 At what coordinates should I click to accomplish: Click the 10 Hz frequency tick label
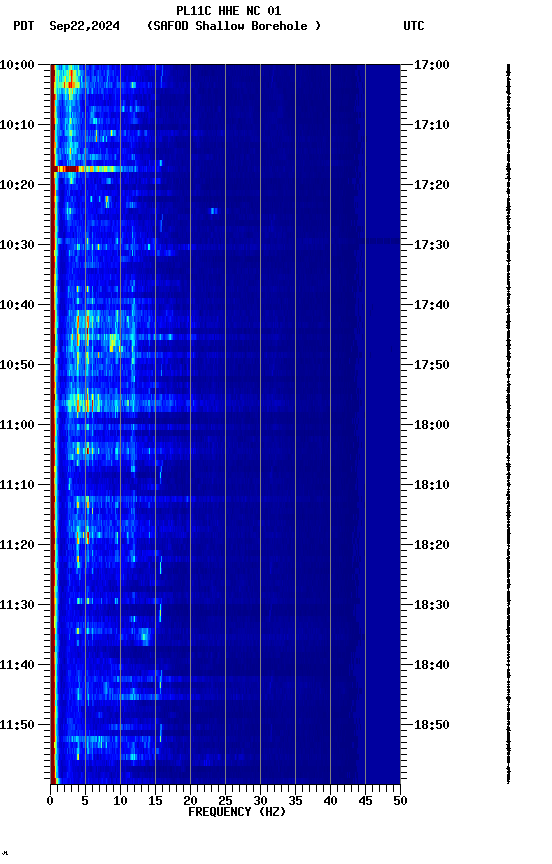(120, 801)
